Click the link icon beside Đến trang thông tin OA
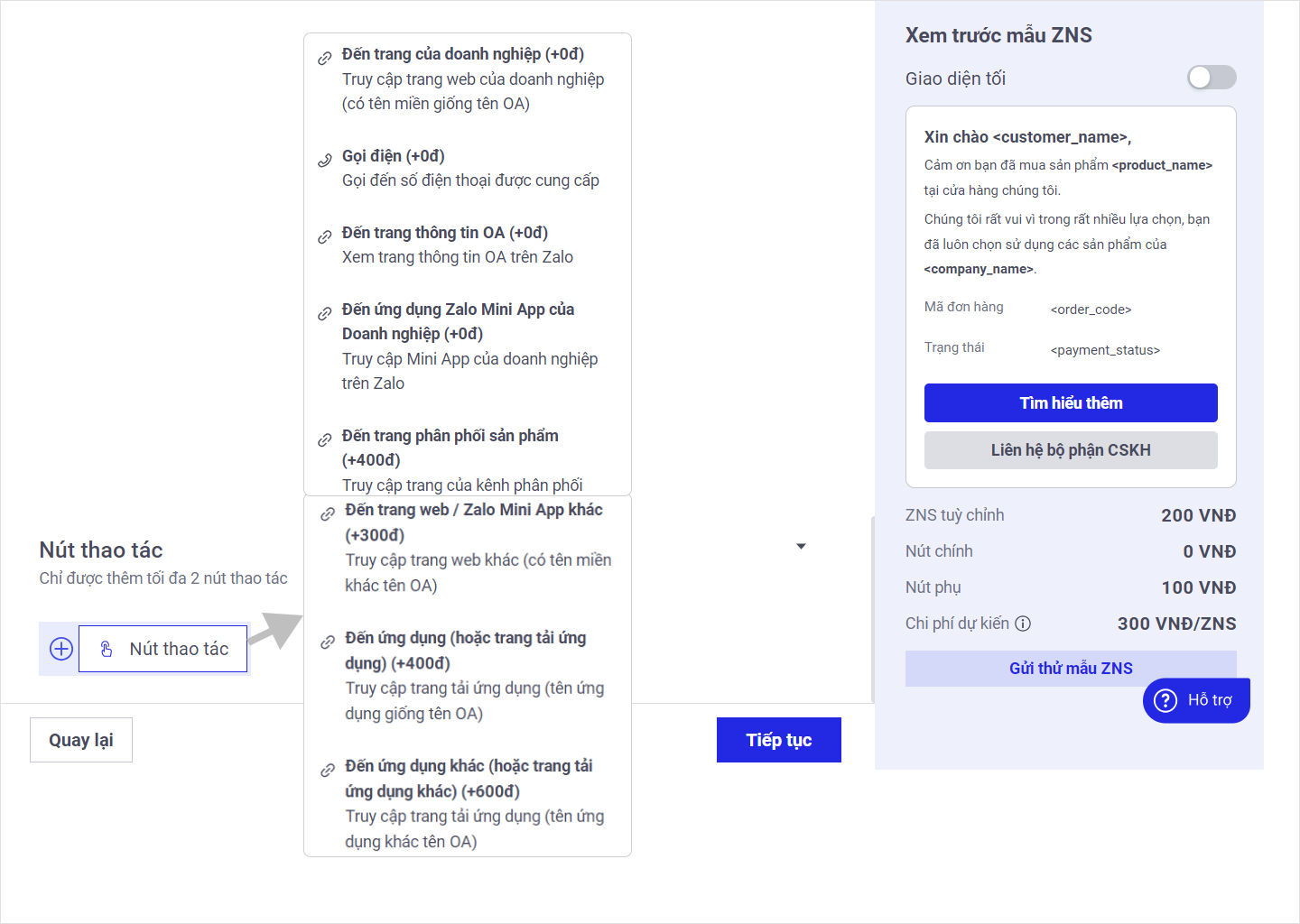Screen dimensions: 1300x924 tap(325, 237)
